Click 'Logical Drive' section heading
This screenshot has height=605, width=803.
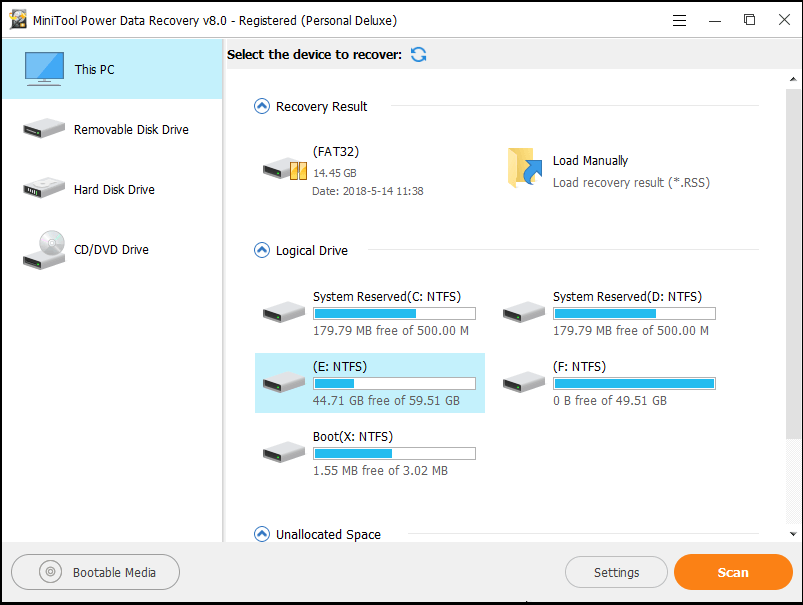click(311, 251)
